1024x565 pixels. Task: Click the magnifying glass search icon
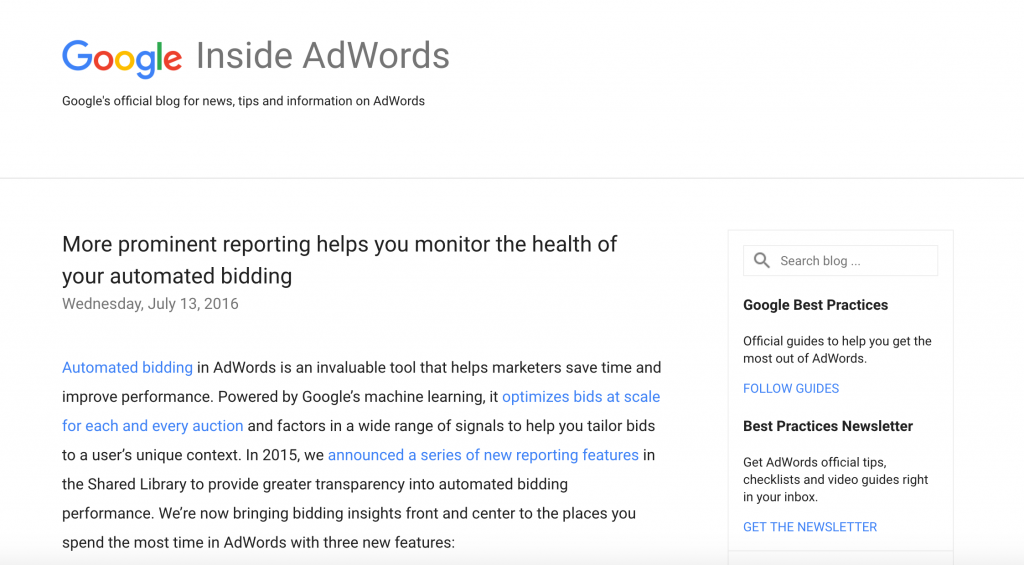point(761,261)
